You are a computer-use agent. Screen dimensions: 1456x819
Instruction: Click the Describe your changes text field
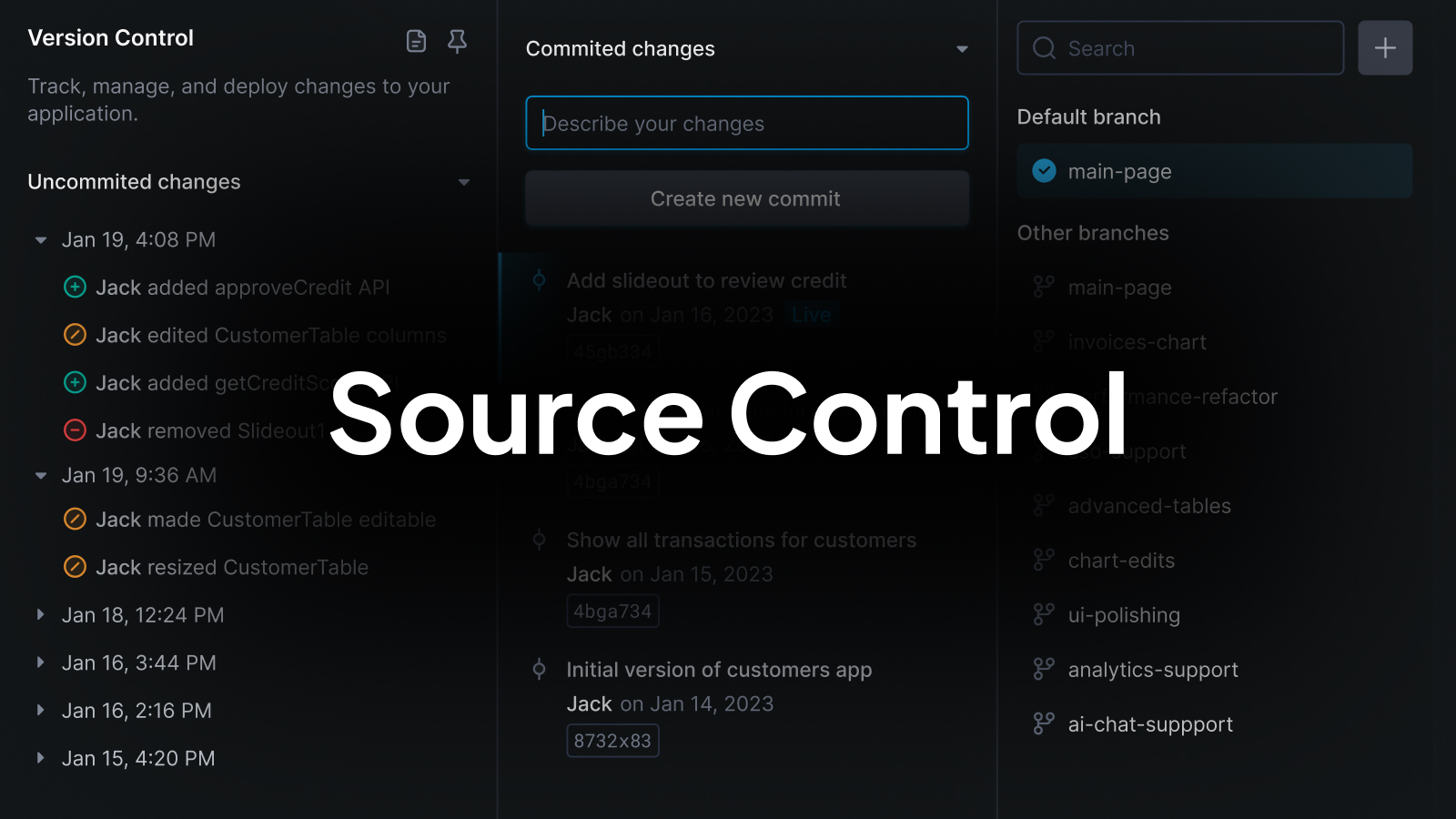tap(746, 123)
